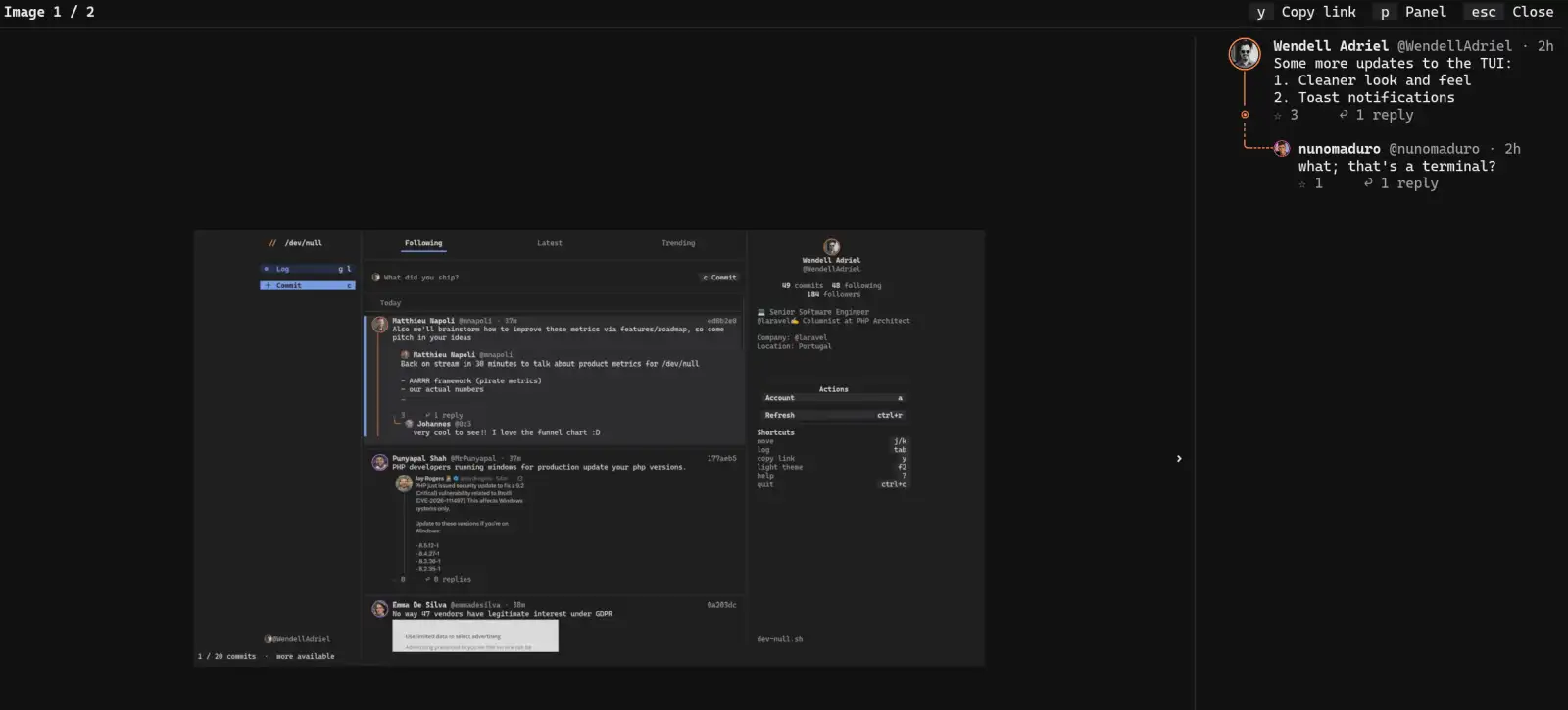
Task: Star nunomaduro's reply
Action: pyautogui.click(x=1302, y=184)
